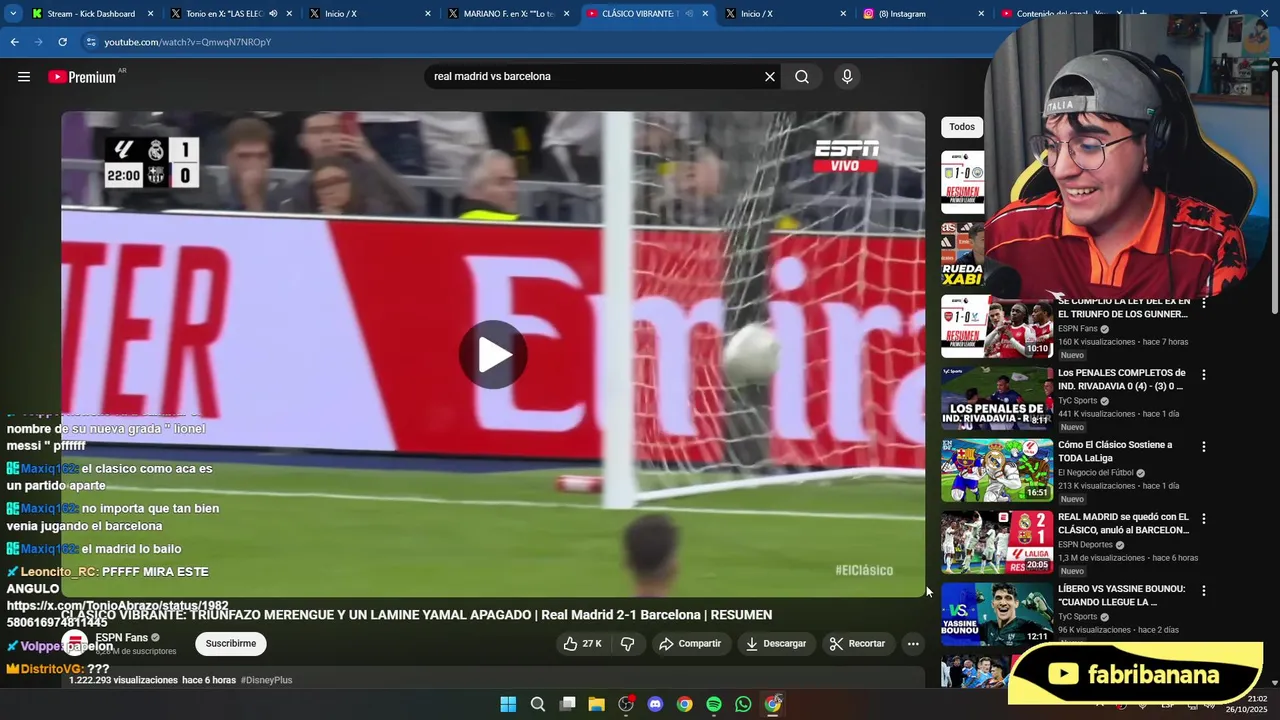Open Discord from taskbar
The width and height of the screenshot is (1280, 720).
pos(655,704)
